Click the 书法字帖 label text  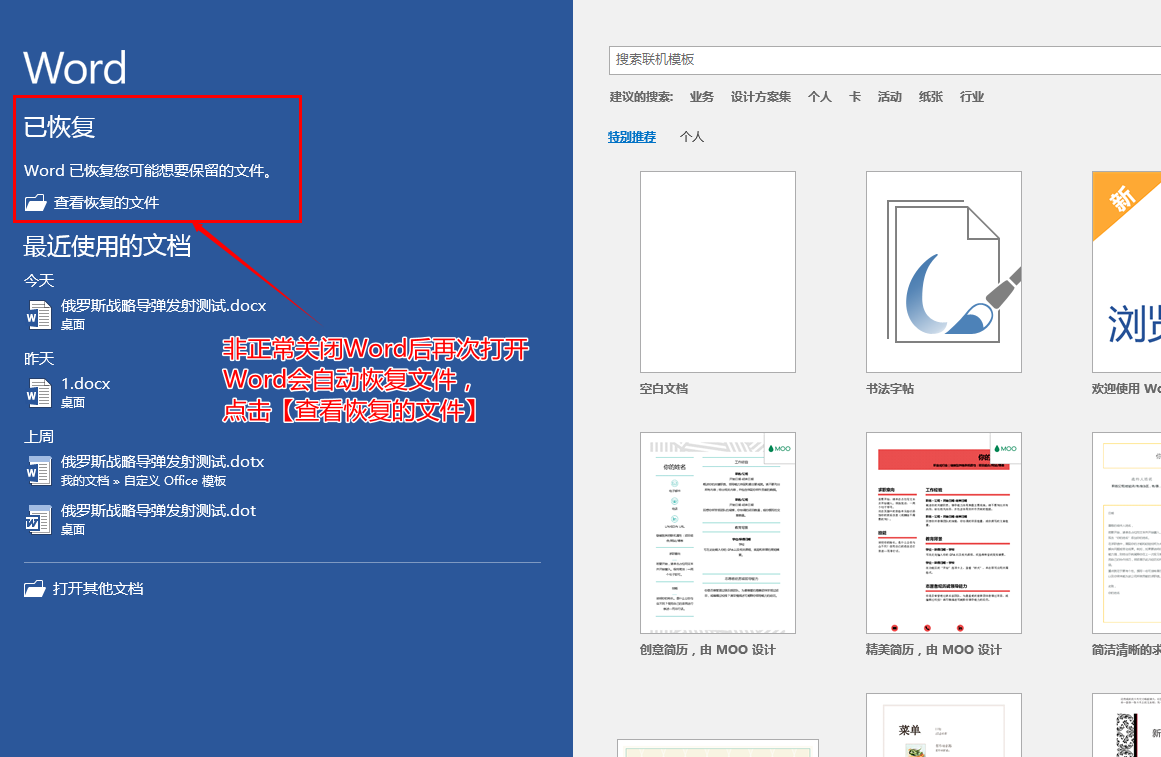[890, 389]
